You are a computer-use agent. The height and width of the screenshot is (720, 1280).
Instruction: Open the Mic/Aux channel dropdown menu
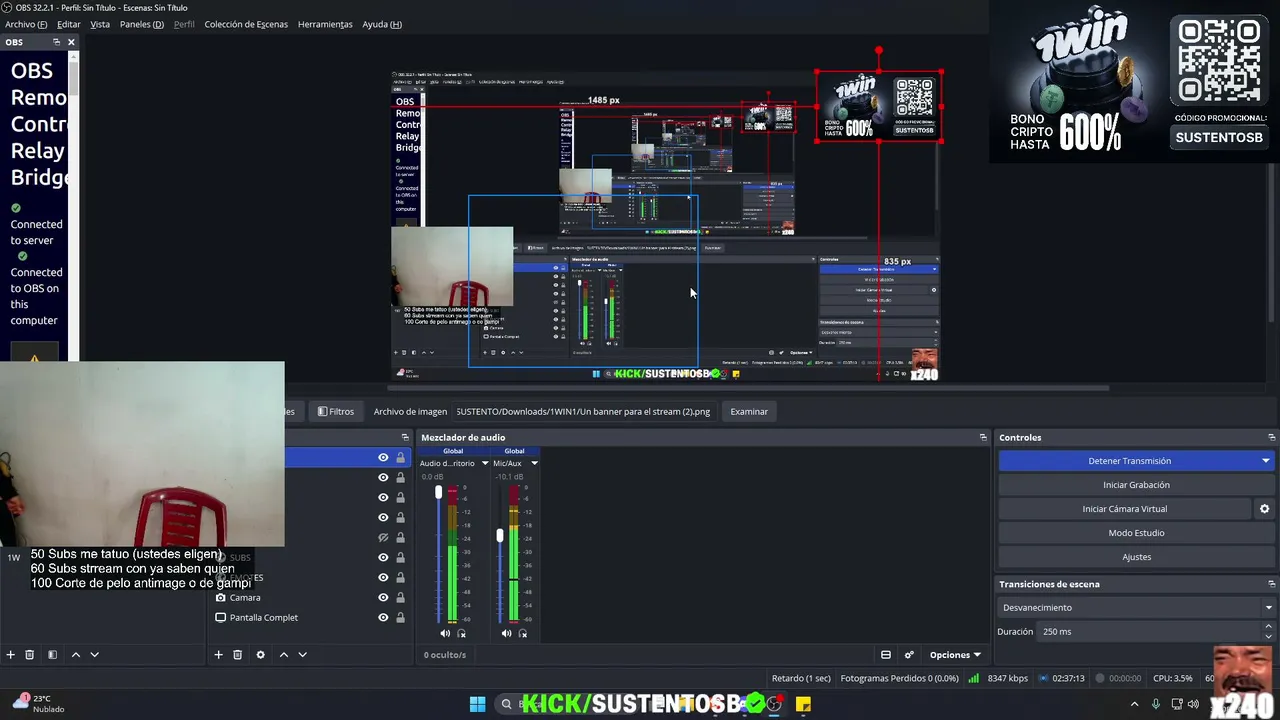[x=534, y=463]
